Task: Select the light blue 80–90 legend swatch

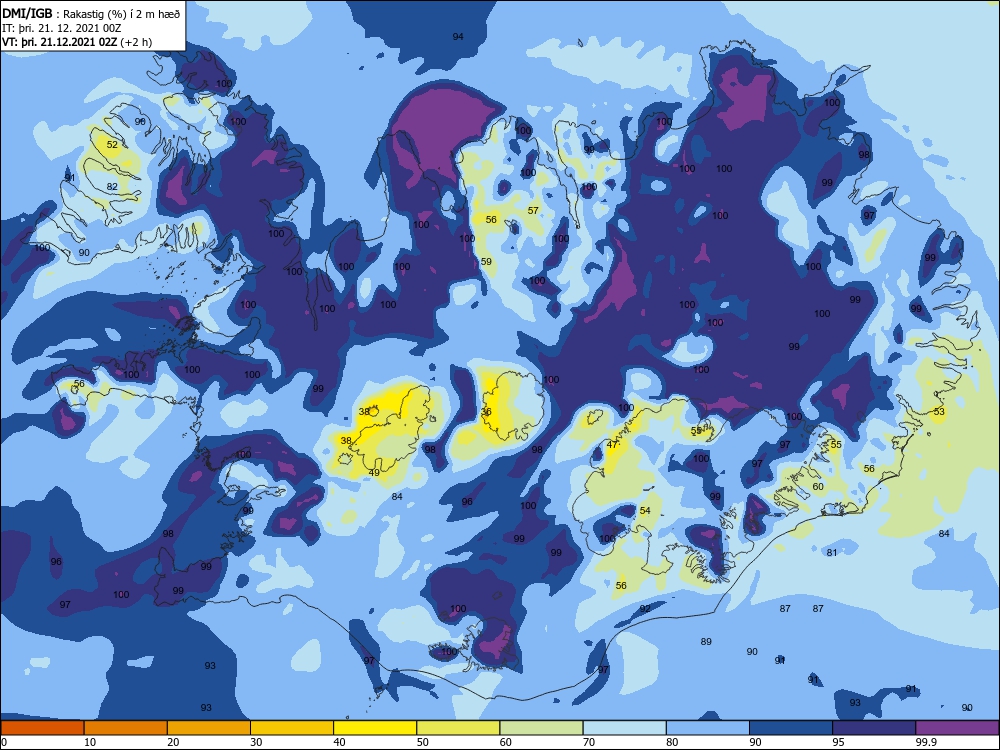Action: (708, 728)
